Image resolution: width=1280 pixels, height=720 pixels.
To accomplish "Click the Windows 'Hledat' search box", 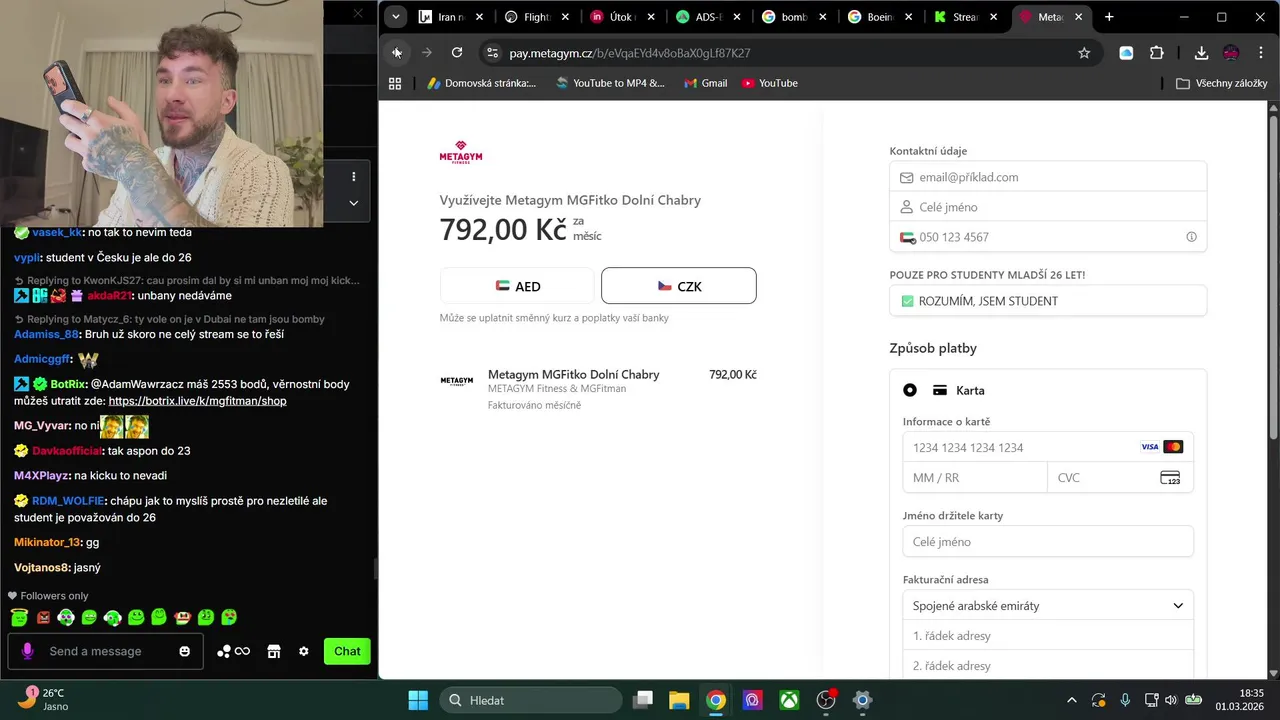I will coord(529,700).
